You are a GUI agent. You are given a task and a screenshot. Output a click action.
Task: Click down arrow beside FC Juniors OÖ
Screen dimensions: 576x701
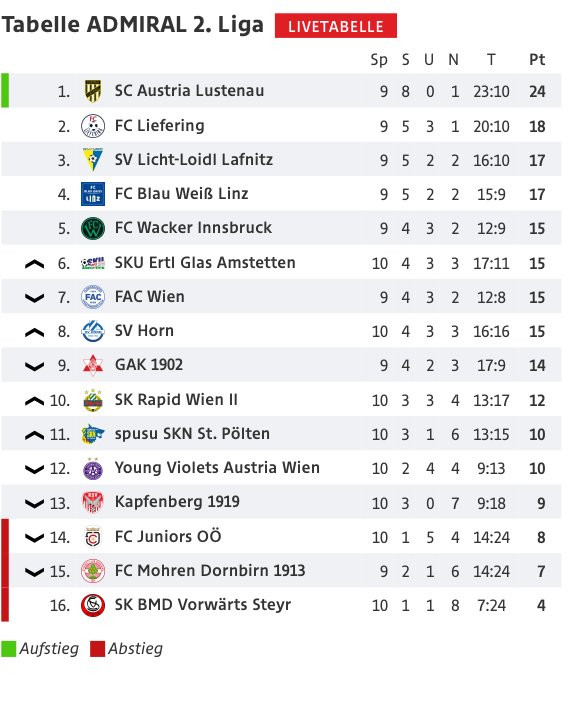point(34,538)
